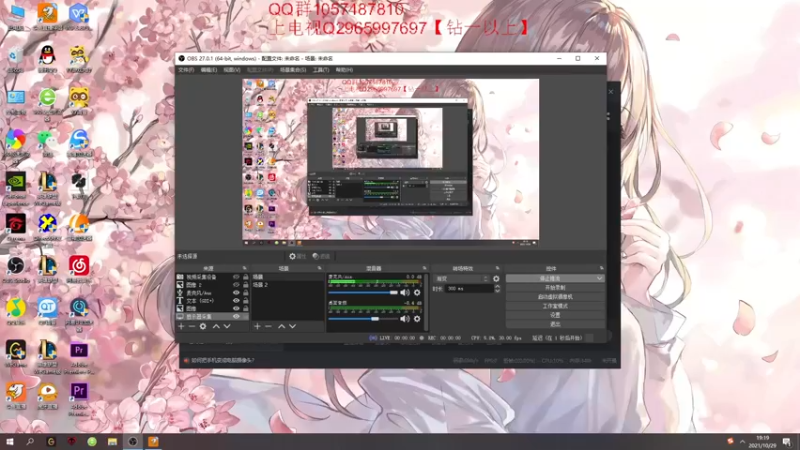Open taskbar search magnifier

(x=30, y=441)
